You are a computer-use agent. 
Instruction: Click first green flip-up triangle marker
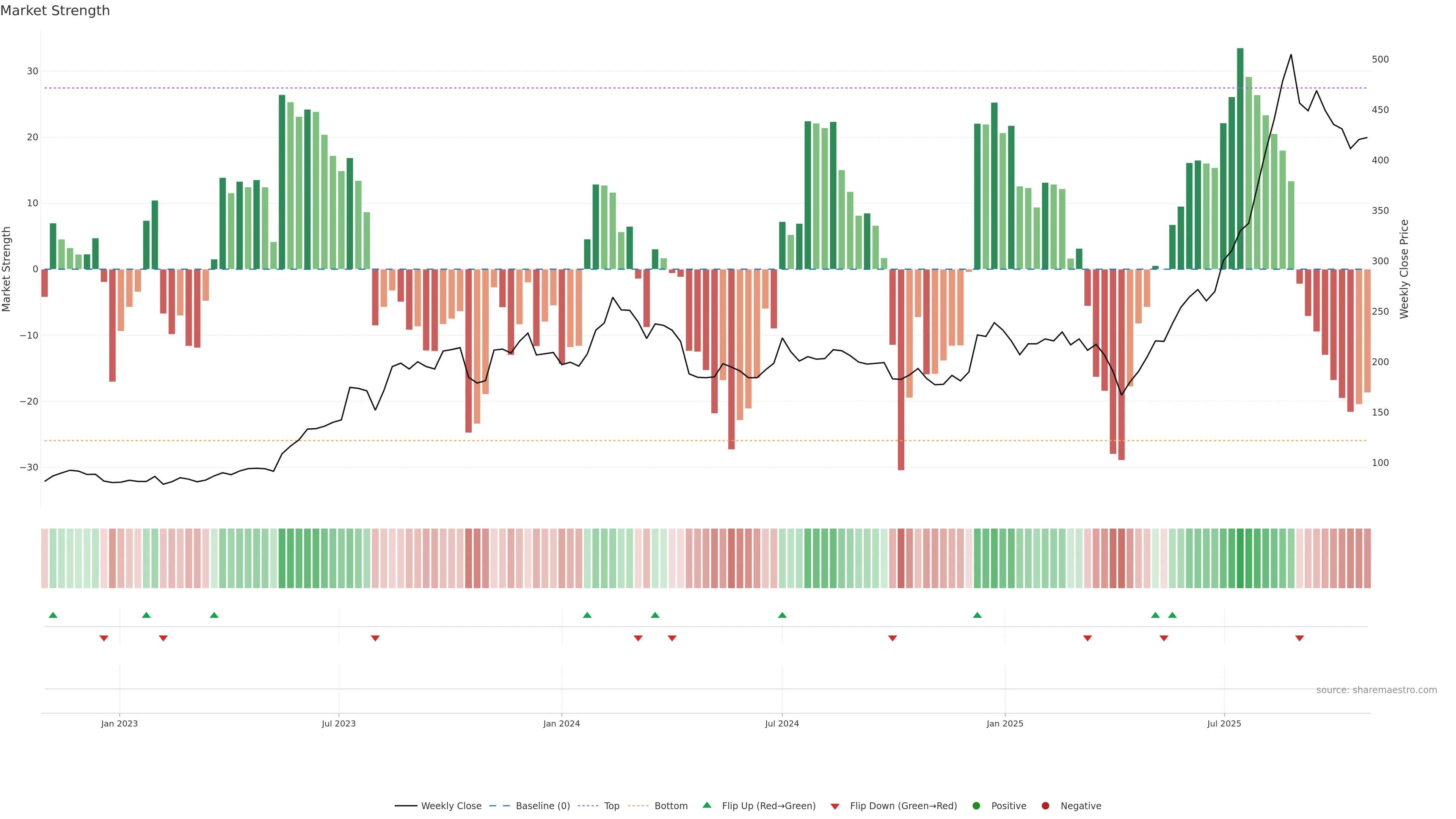pos(53,615)
